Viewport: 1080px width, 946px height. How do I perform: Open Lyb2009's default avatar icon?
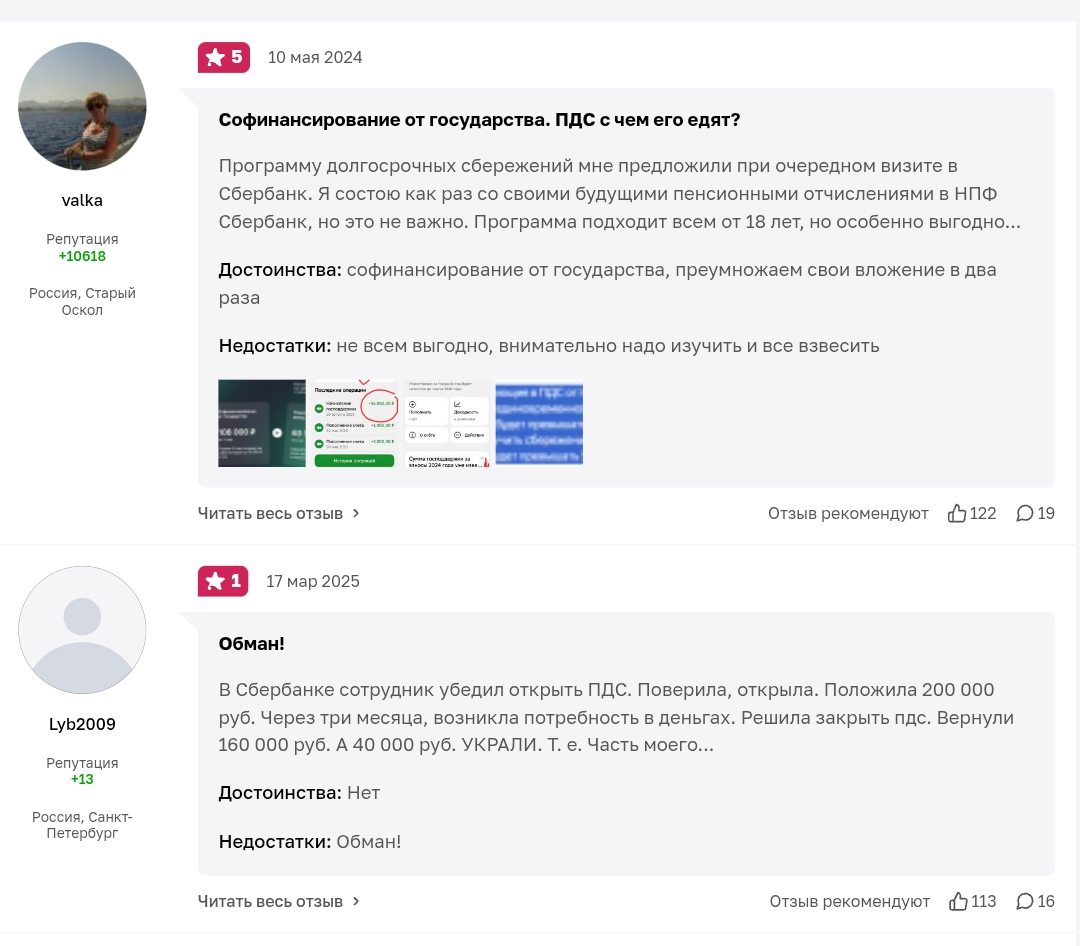[82, 630]
